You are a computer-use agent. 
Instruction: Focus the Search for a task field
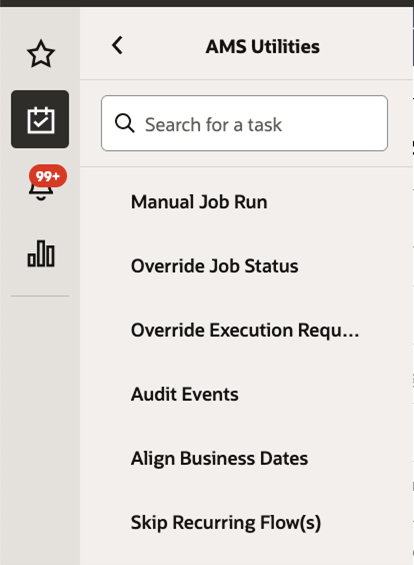(x=244, y=123)
